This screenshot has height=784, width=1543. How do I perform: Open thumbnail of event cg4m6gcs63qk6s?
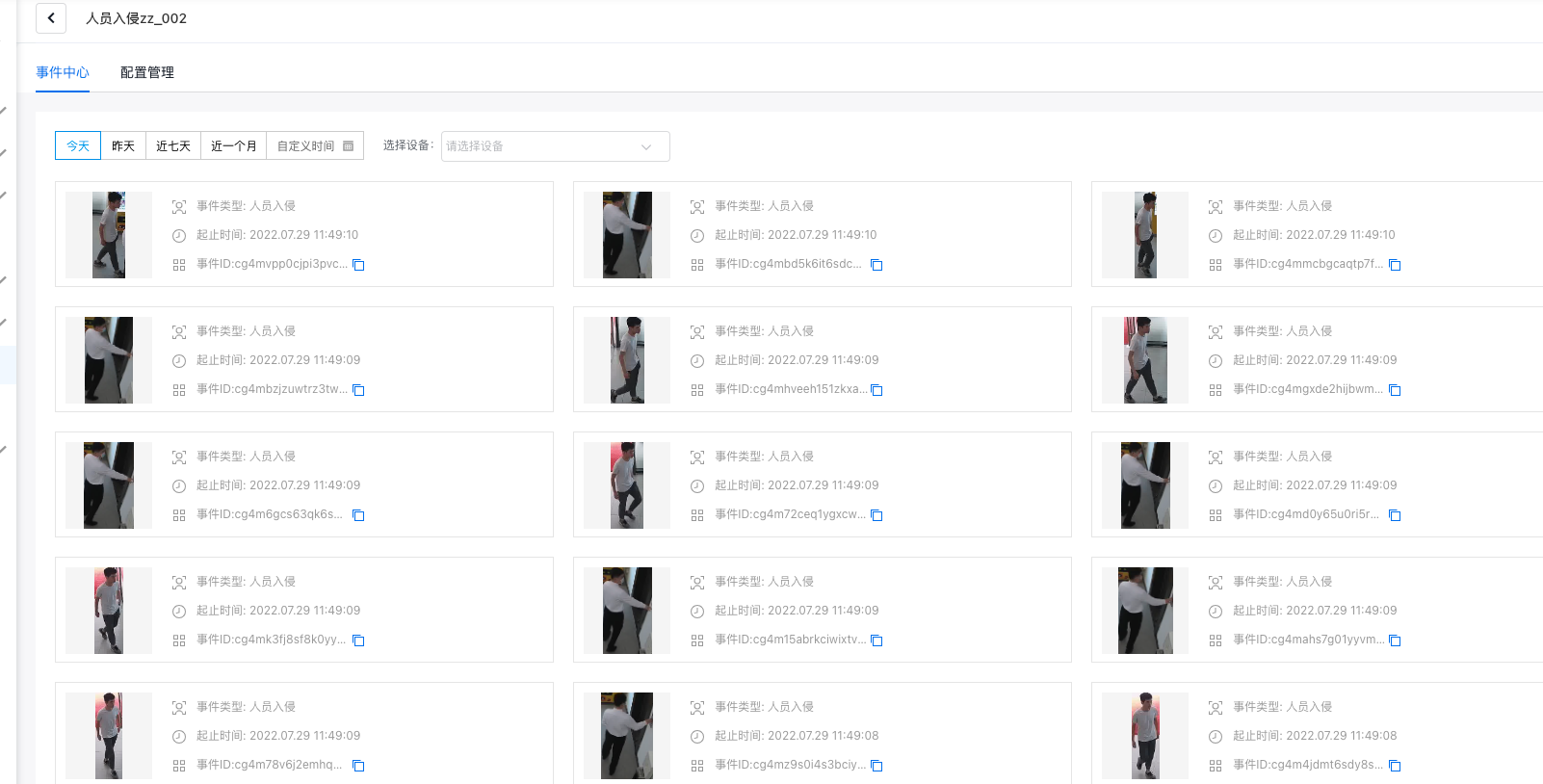[x=109, y=485]
